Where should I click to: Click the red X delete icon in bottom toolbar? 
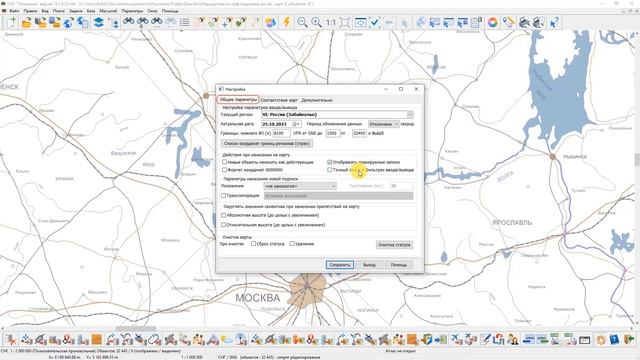[11, 339]
